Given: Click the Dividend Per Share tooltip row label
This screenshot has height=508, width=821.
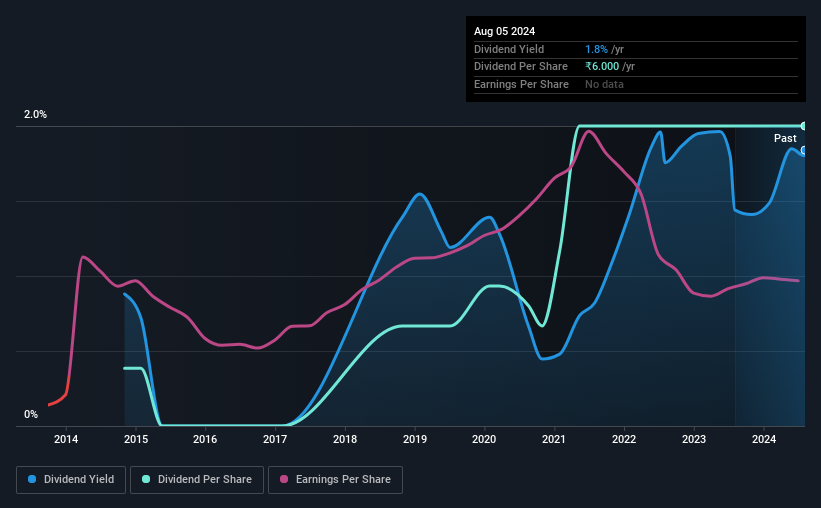Looking at the screenshot, I should tap(520, 67).
